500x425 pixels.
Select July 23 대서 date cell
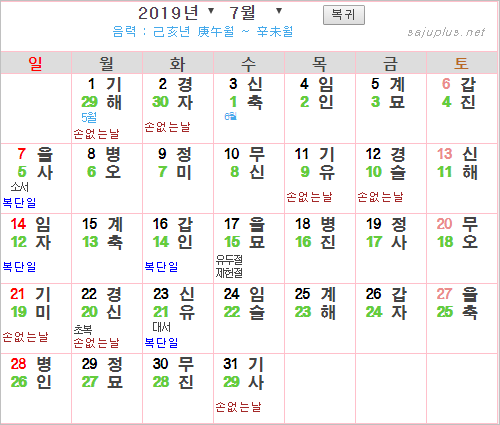(x=178, y=319)
